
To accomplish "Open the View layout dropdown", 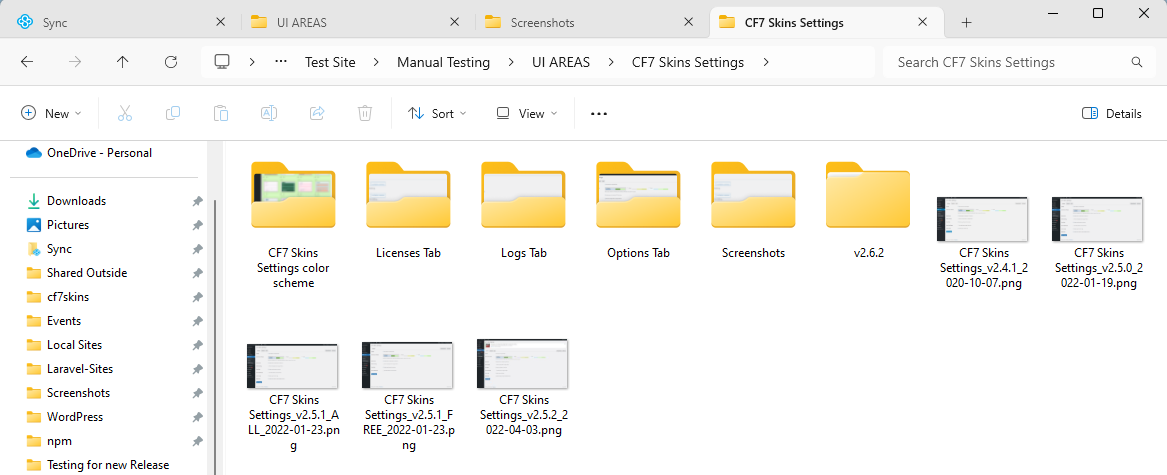I will [527, 113].
